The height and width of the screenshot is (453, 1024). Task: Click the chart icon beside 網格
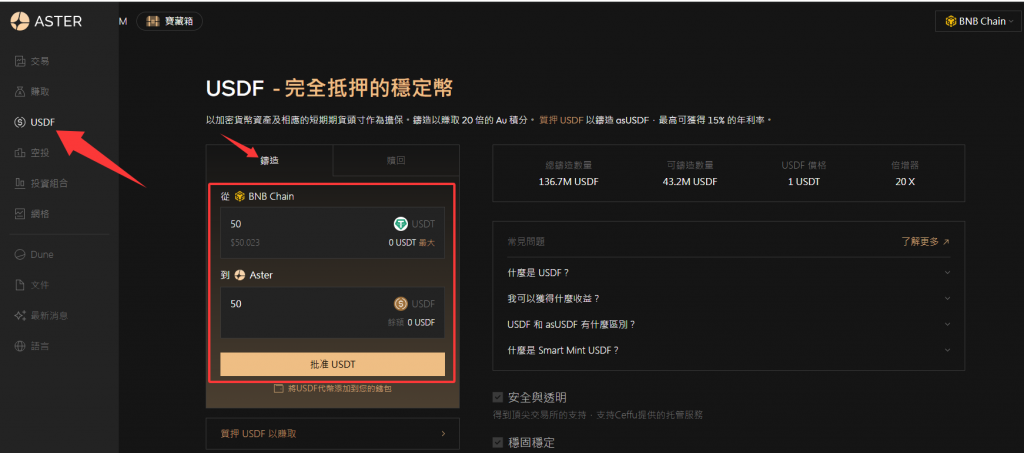20,213
